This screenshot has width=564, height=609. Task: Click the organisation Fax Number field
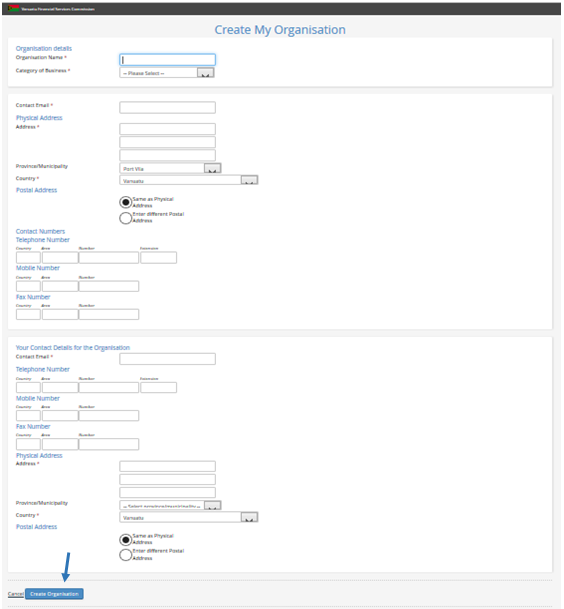pyautogui.click(x=109, y=315)
